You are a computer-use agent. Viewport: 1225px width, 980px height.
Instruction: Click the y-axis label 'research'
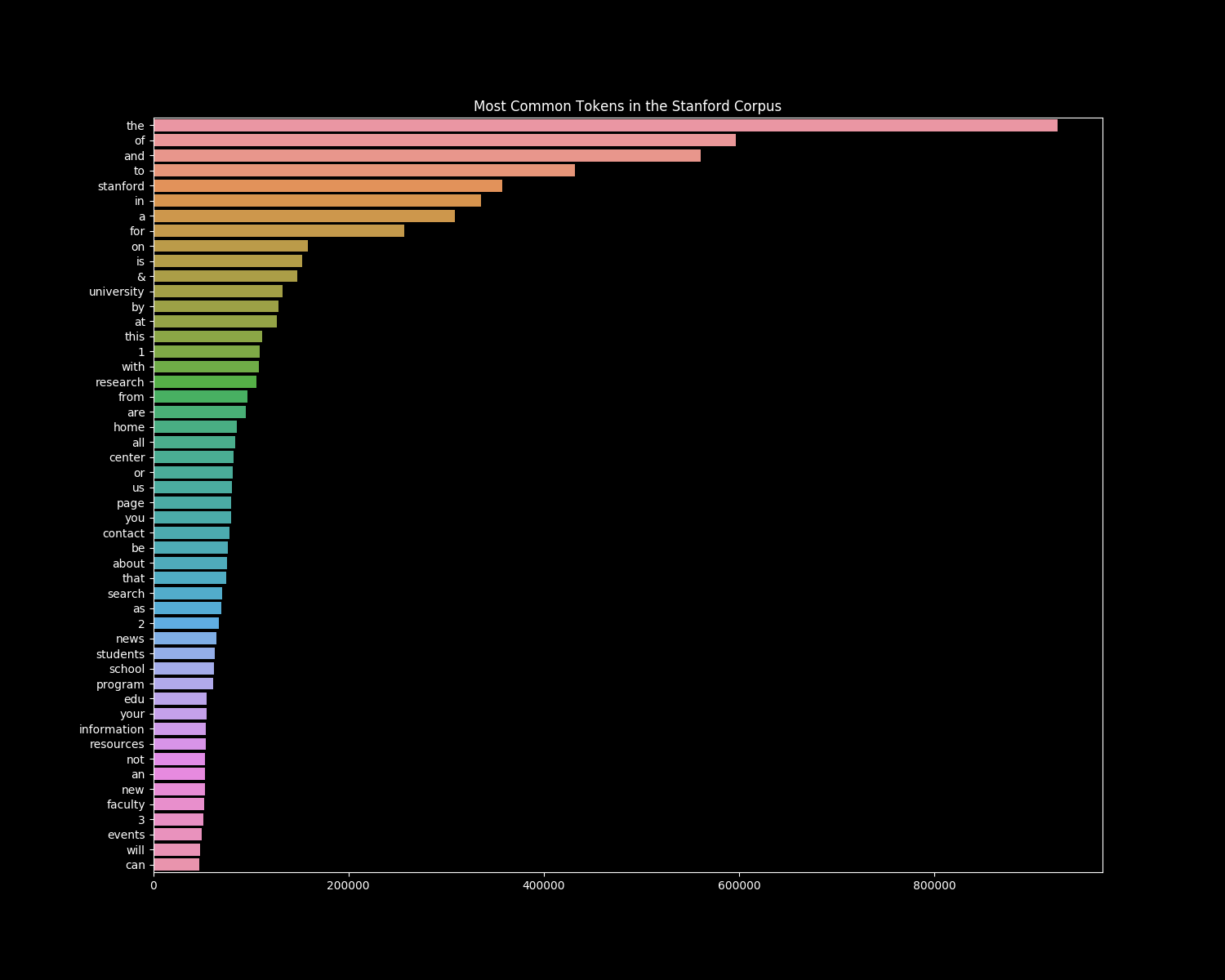[x=120, y=382]
